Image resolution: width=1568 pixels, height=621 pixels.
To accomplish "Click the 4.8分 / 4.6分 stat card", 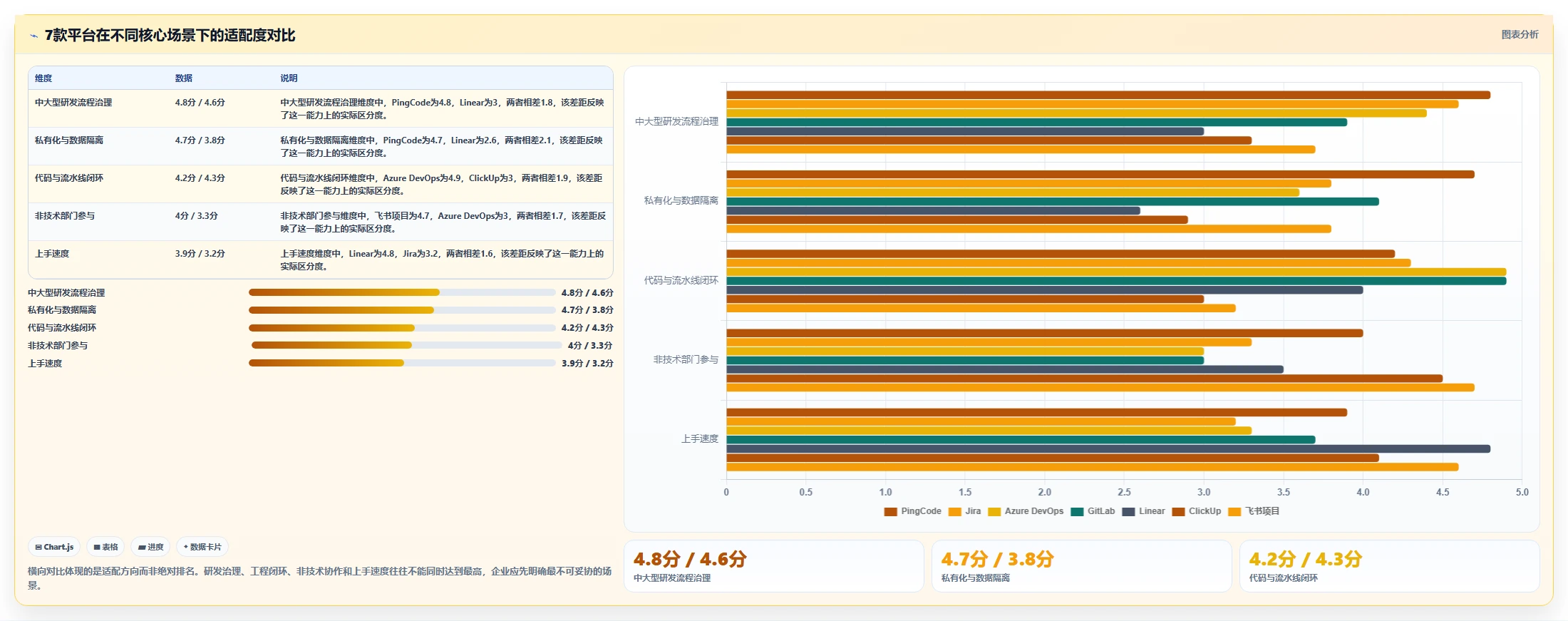I will [774, 566].
